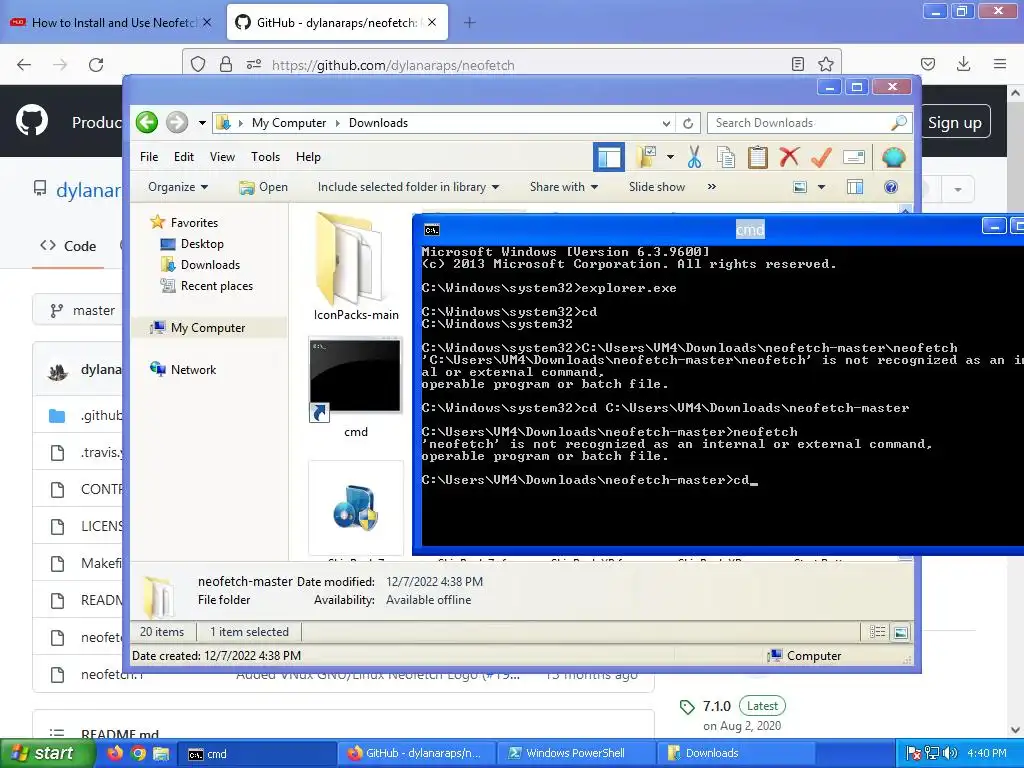Open the View menu in Explorer

tap(222, 157)
